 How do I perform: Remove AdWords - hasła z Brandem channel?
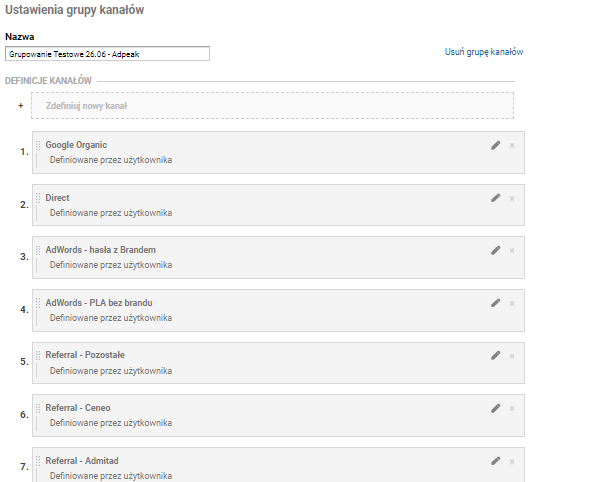512,251
